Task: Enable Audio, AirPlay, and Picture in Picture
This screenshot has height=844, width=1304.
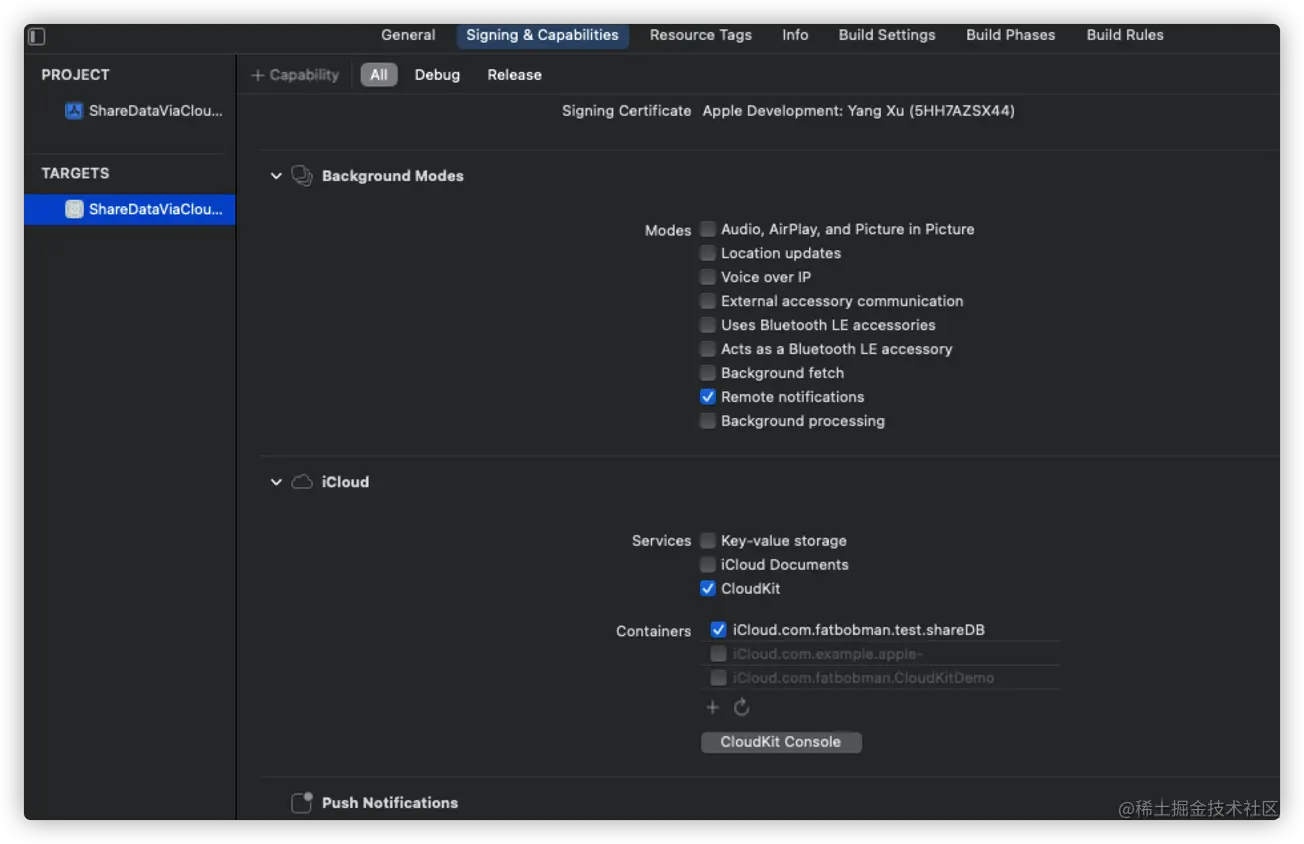Action: [x=708, y=229]
